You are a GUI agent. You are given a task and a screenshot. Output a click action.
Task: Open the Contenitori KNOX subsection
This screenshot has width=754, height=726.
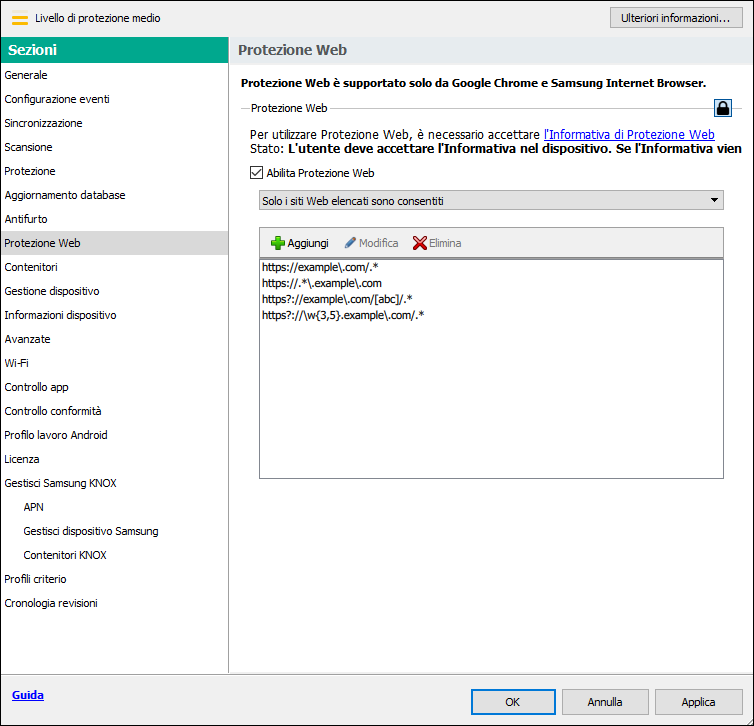[65, 555]
